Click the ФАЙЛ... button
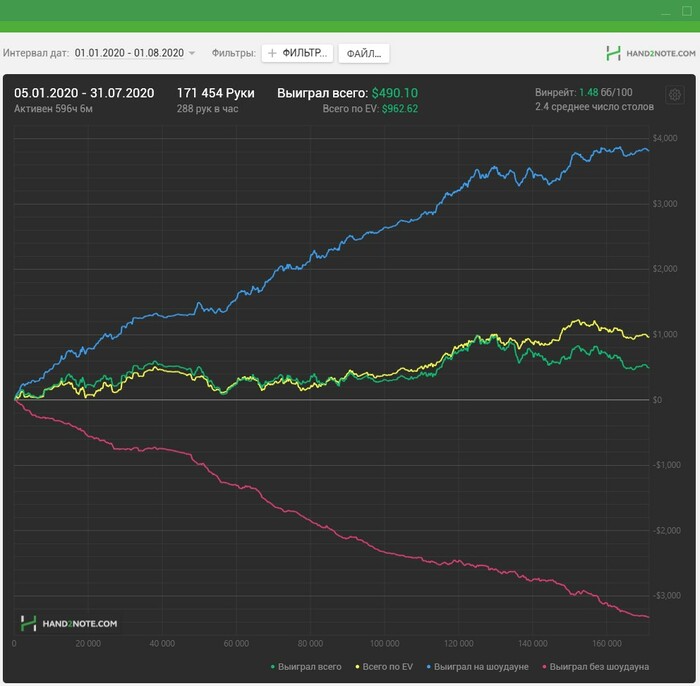Viewport: 700px width, 686px height. pos(364,54)
